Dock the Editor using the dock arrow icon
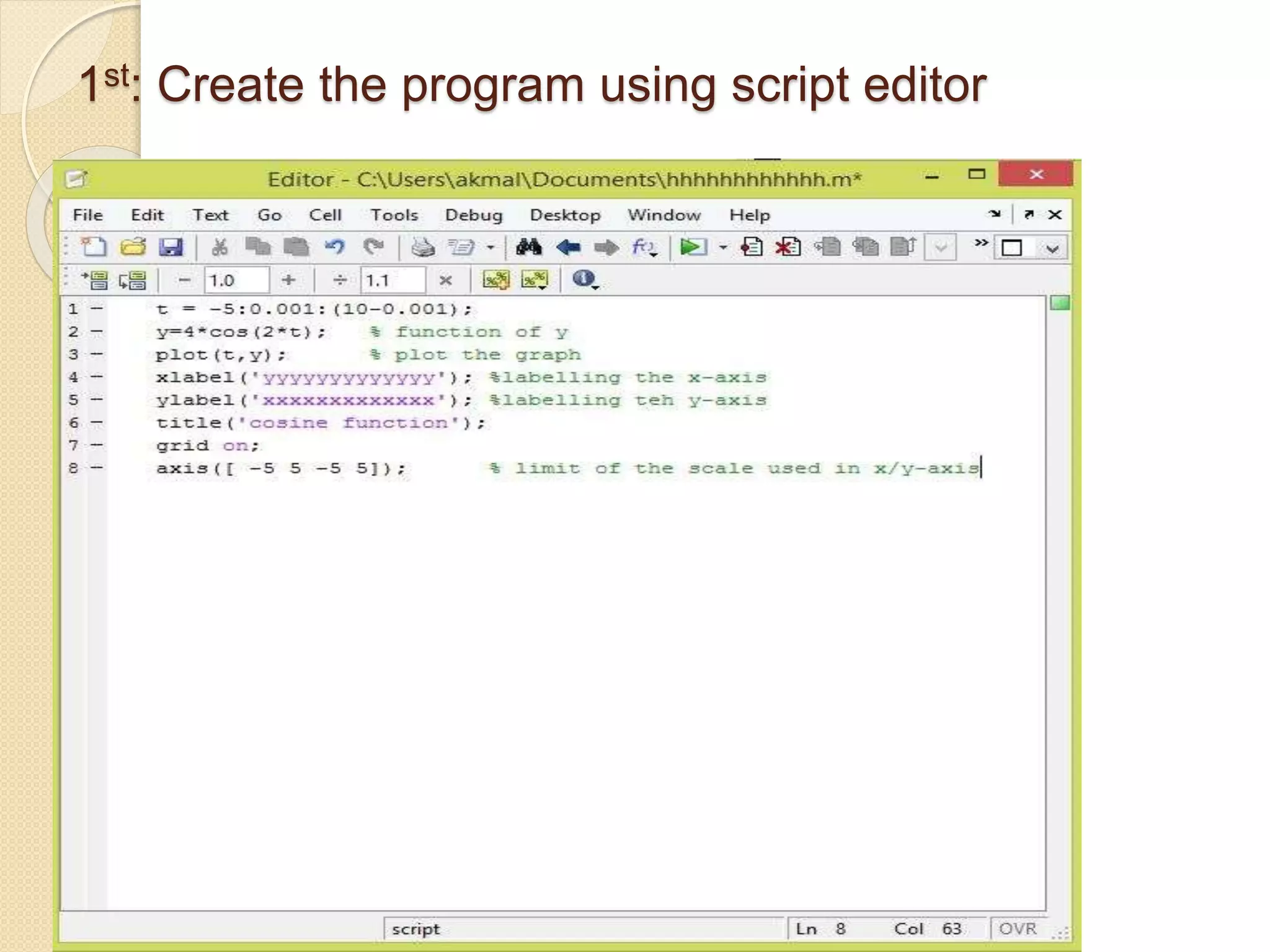 pyautogui.click(x=995, y=214)
